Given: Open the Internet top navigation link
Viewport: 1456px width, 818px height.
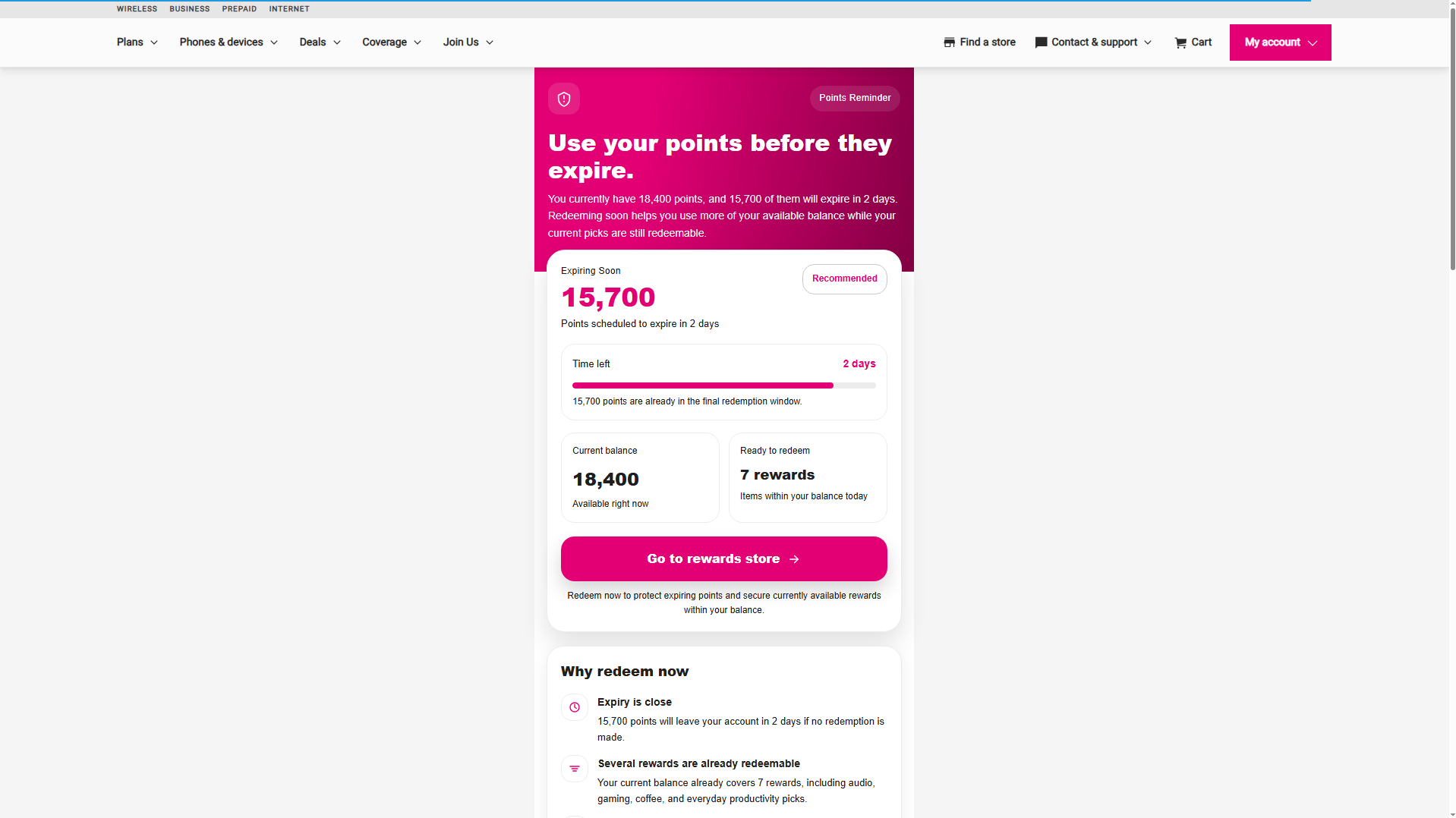Looking at the screenshot, I should pyautogui.click(x=289, y=9).
